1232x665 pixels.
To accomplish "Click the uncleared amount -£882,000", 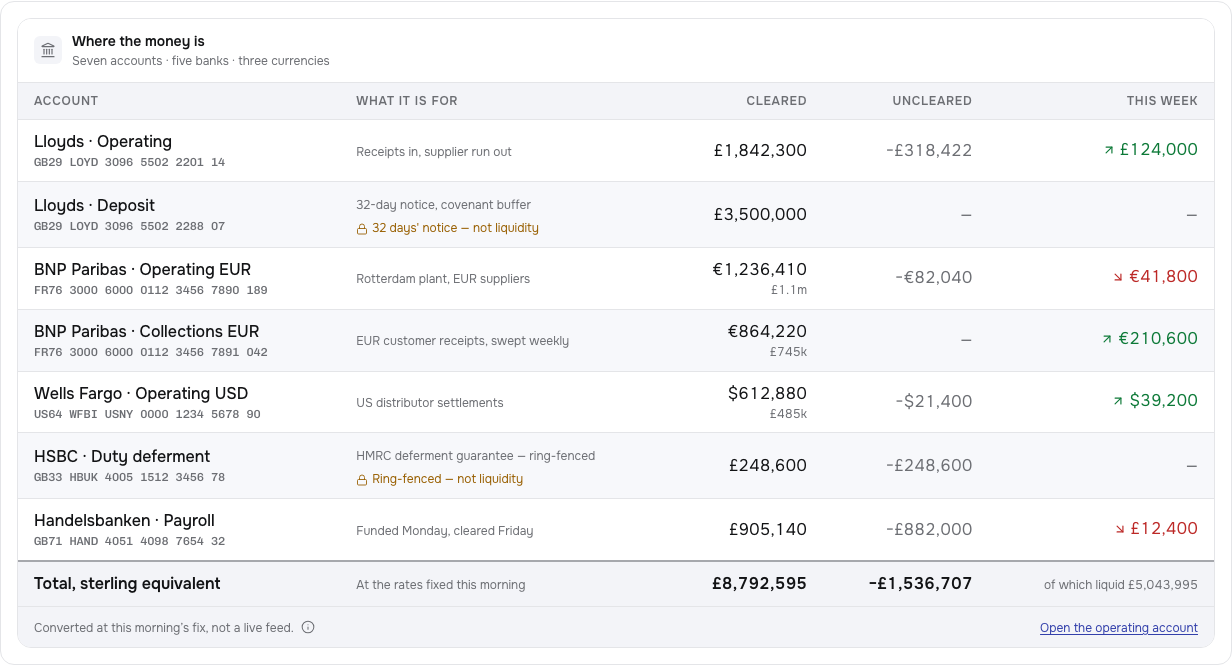I will 929,530.
